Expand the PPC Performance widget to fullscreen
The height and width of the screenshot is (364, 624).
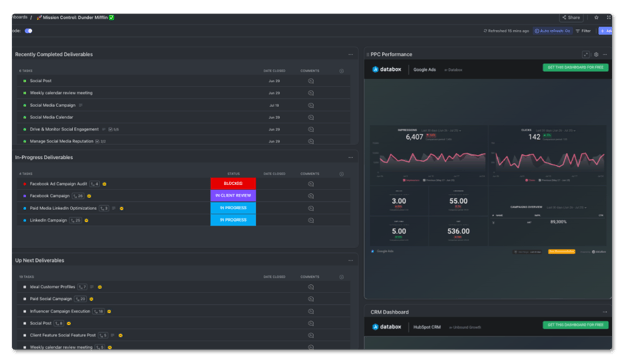point(585,55)
